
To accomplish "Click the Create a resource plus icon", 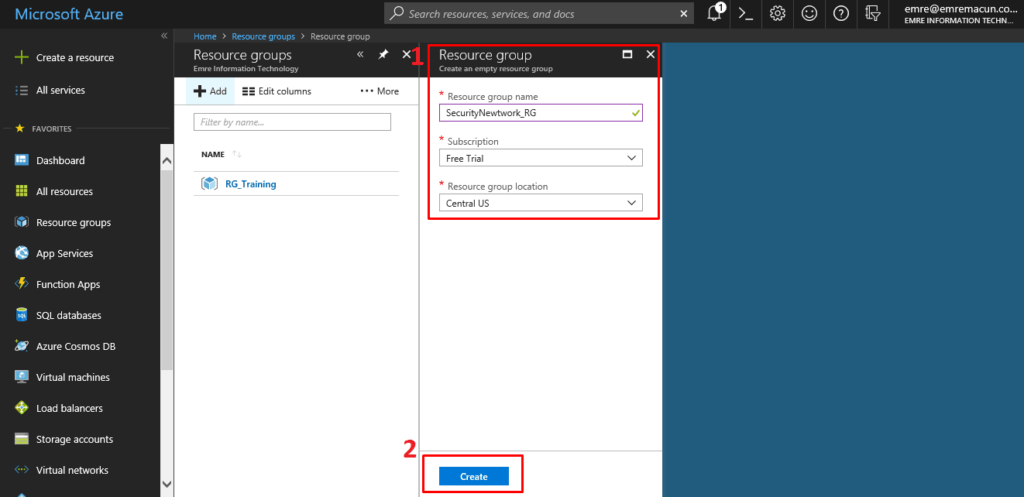I will (x=22, y=57).
